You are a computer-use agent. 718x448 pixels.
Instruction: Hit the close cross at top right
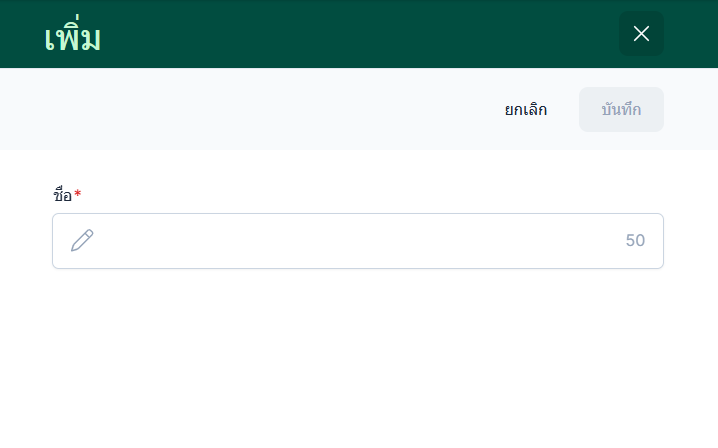click(641, 34)
